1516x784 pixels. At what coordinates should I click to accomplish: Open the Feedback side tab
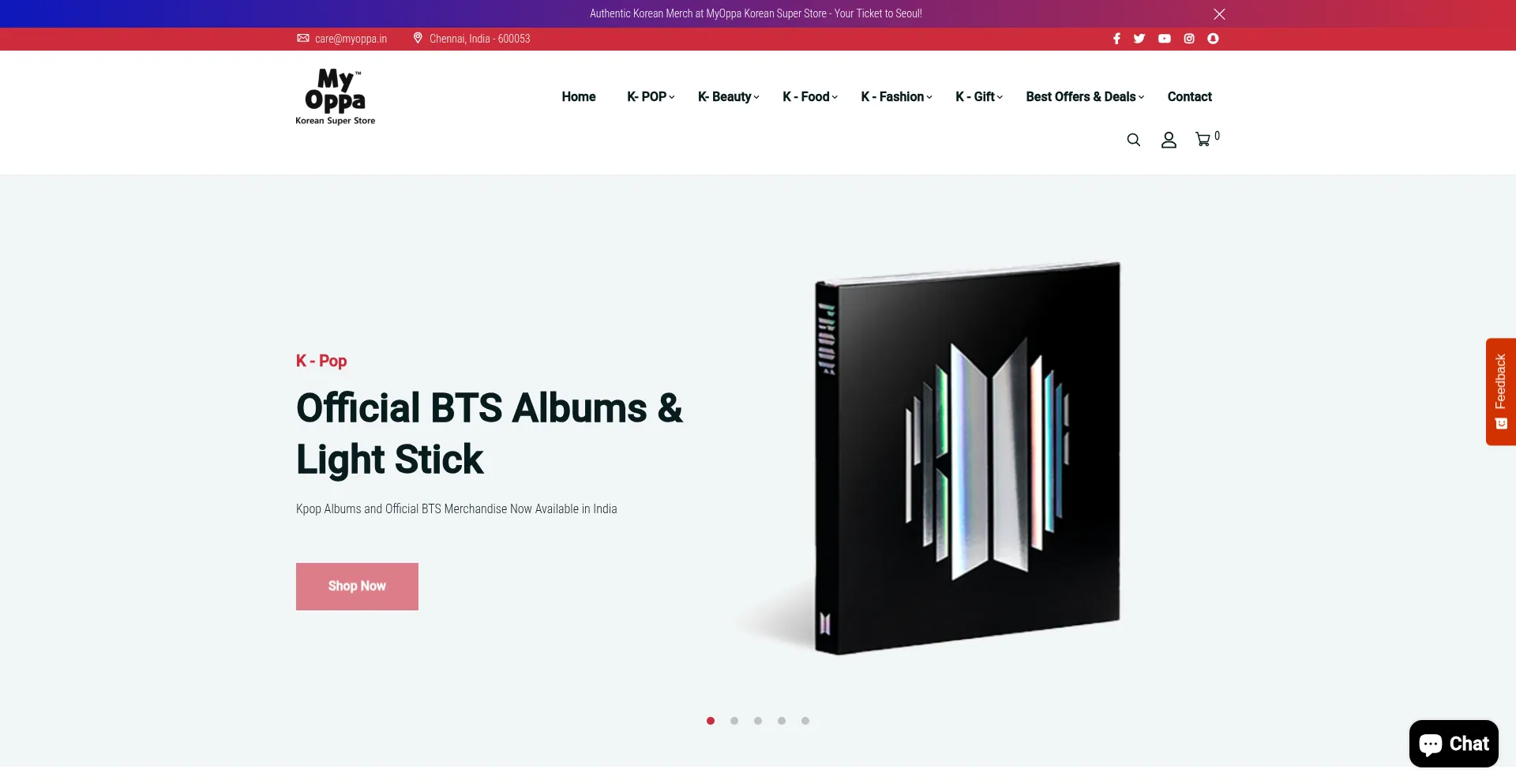1501,392
